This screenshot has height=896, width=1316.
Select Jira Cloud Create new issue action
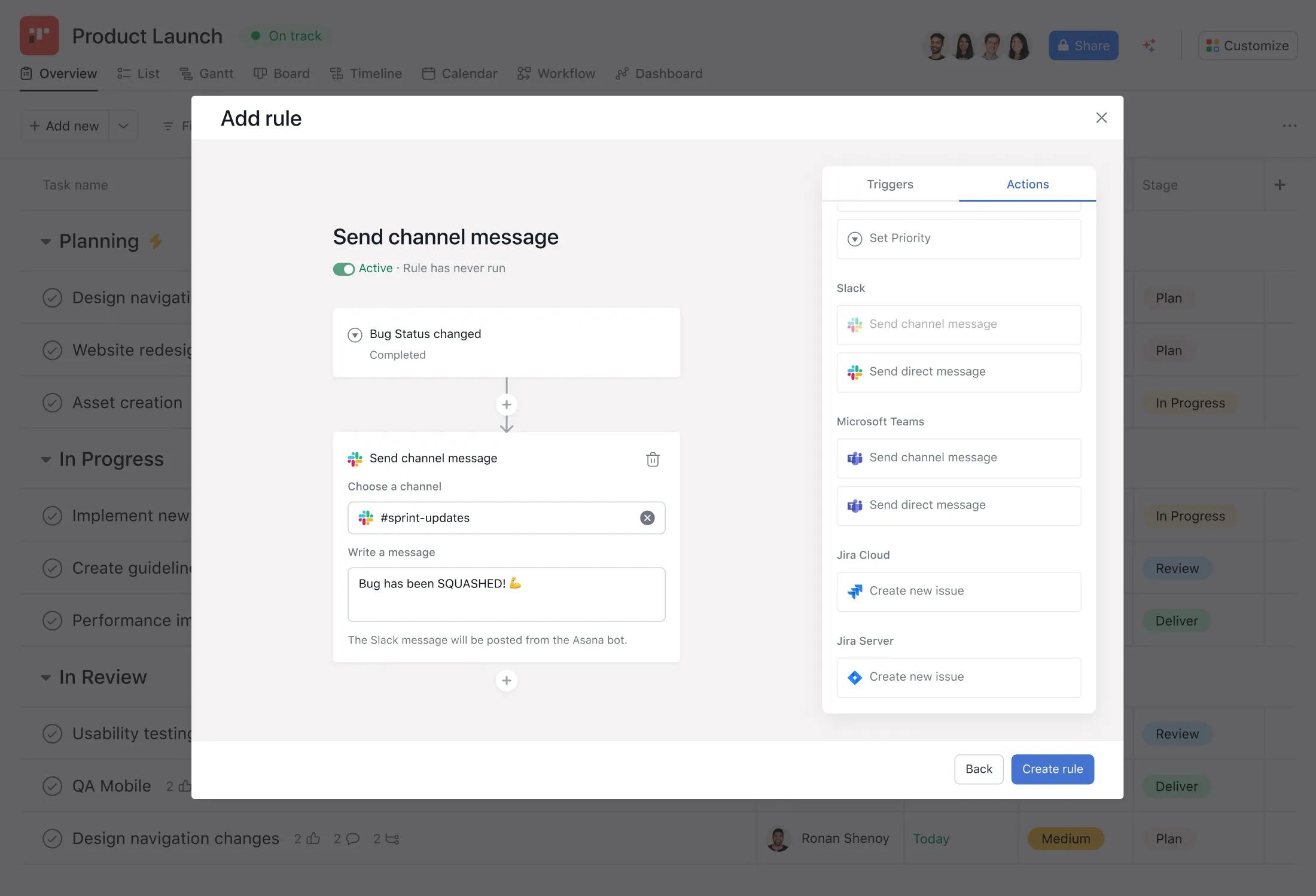pyautogui.click(x=959, y=592)
